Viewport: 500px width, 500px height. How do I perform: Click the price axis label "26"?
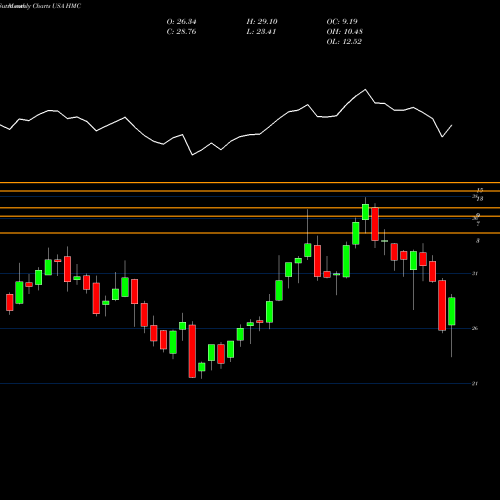(475, 329)
